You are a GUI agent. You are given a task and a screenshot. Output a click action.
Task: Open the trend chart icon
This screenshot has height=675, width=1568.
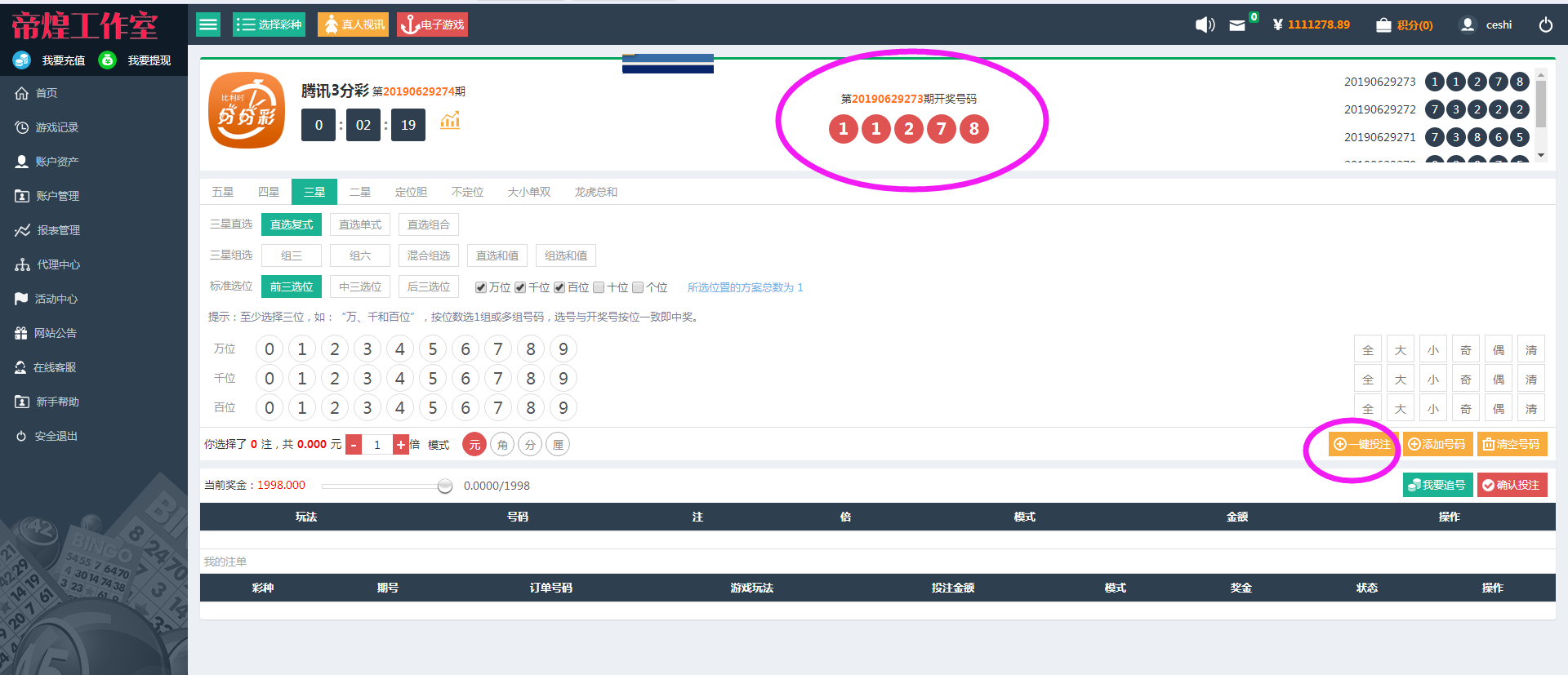pos(450,122)
